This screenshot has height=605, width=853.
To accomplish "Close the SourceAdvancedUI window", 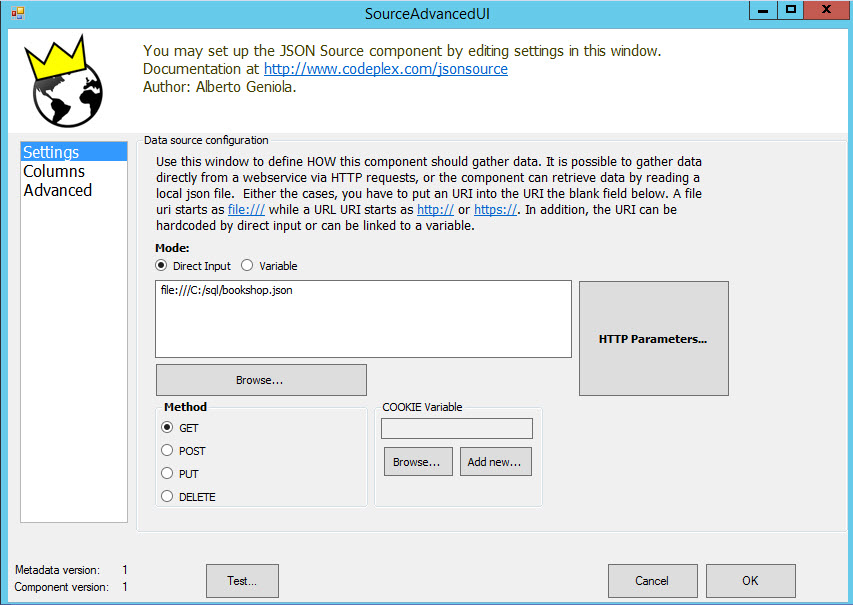I will coord(826,10).
